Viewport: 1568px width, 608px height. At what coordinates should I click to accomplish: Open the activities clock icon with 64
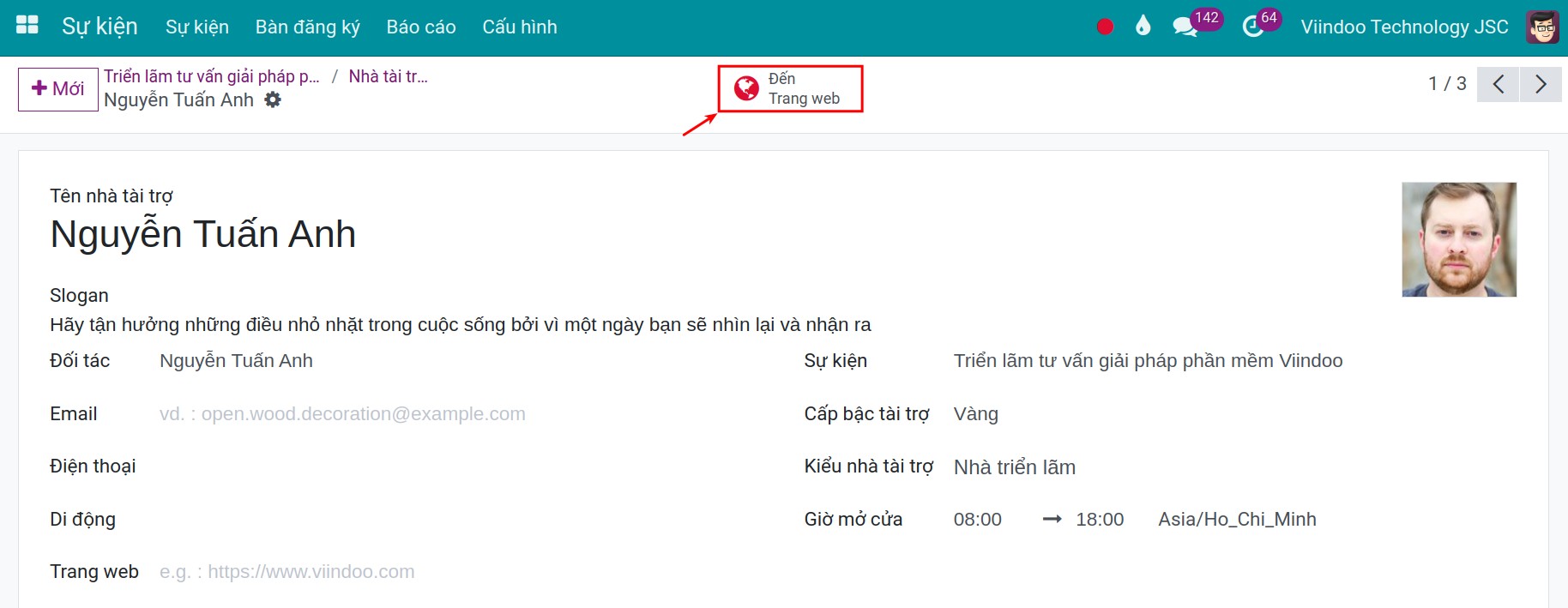(1253, 27)
